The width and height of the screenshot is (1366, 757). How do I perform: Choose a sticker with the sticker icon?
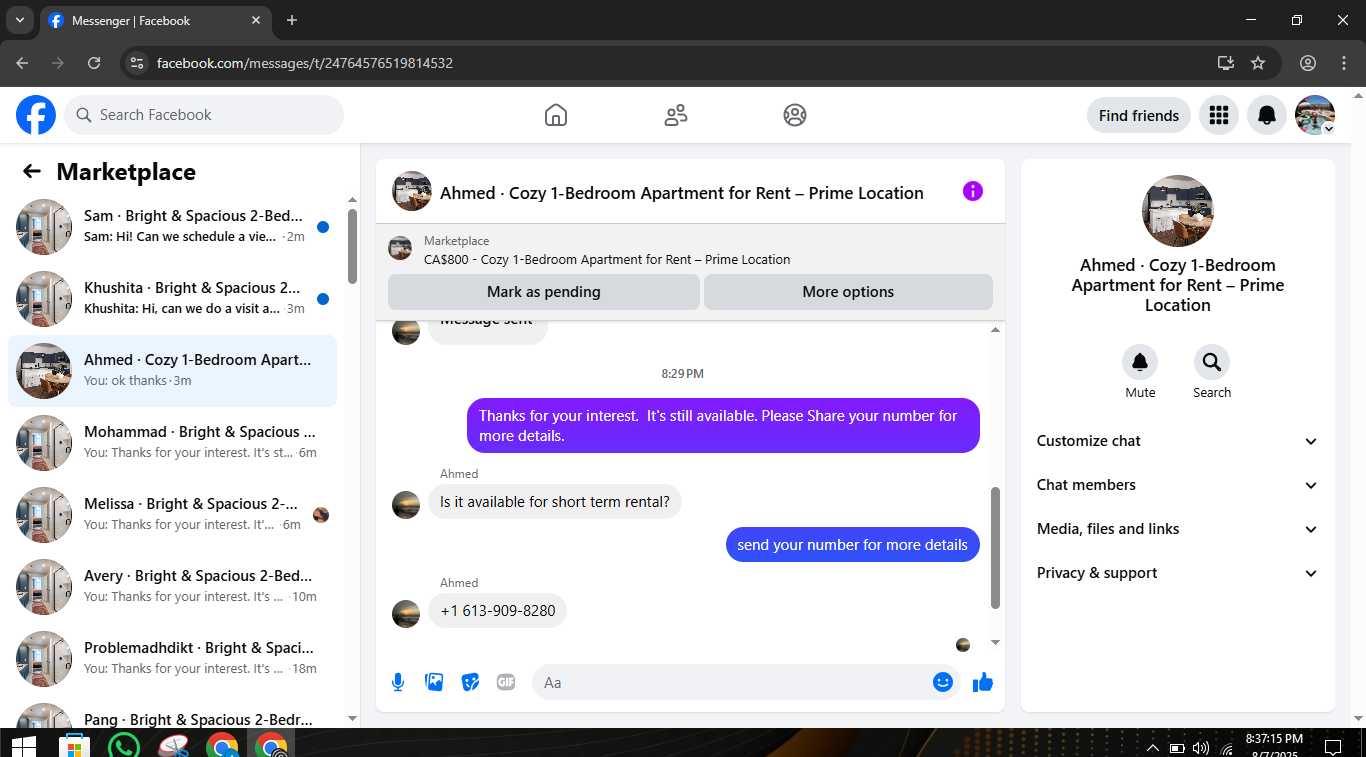[470, 682]
